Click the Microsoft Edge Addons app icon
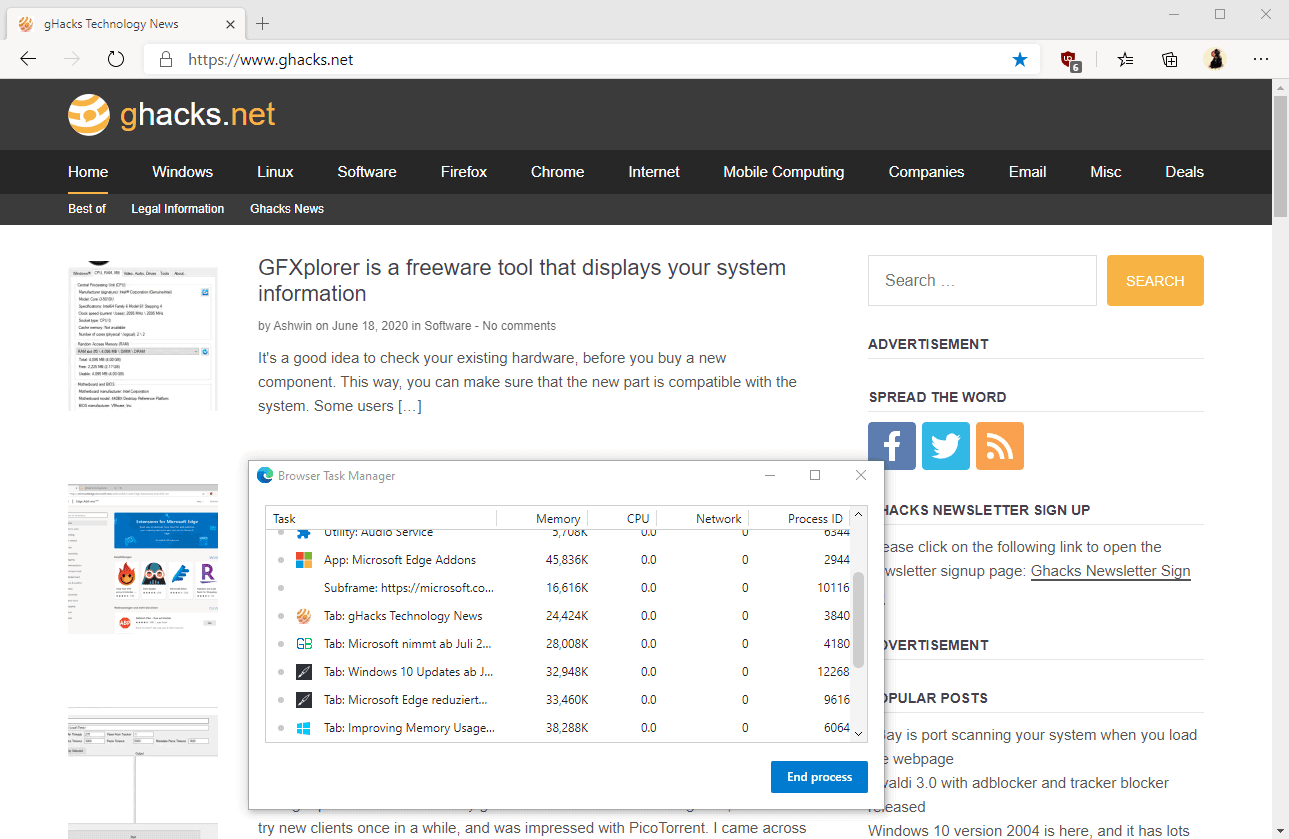 (x=304, y=560)
